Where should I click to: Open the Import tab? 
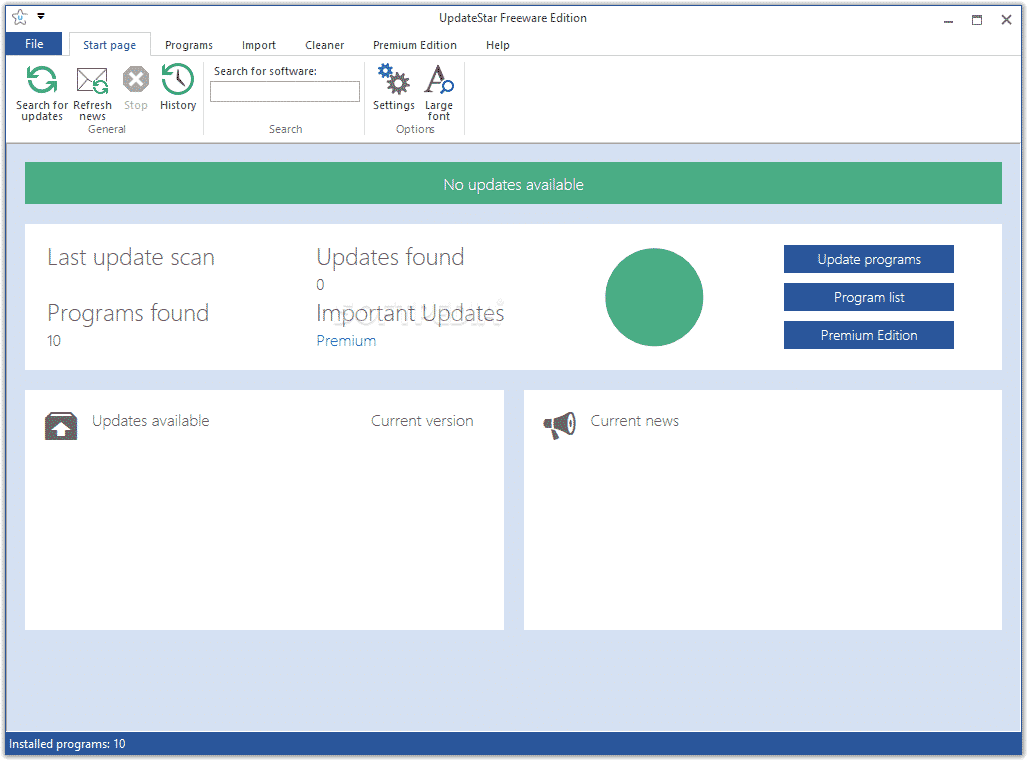[259, 45]
